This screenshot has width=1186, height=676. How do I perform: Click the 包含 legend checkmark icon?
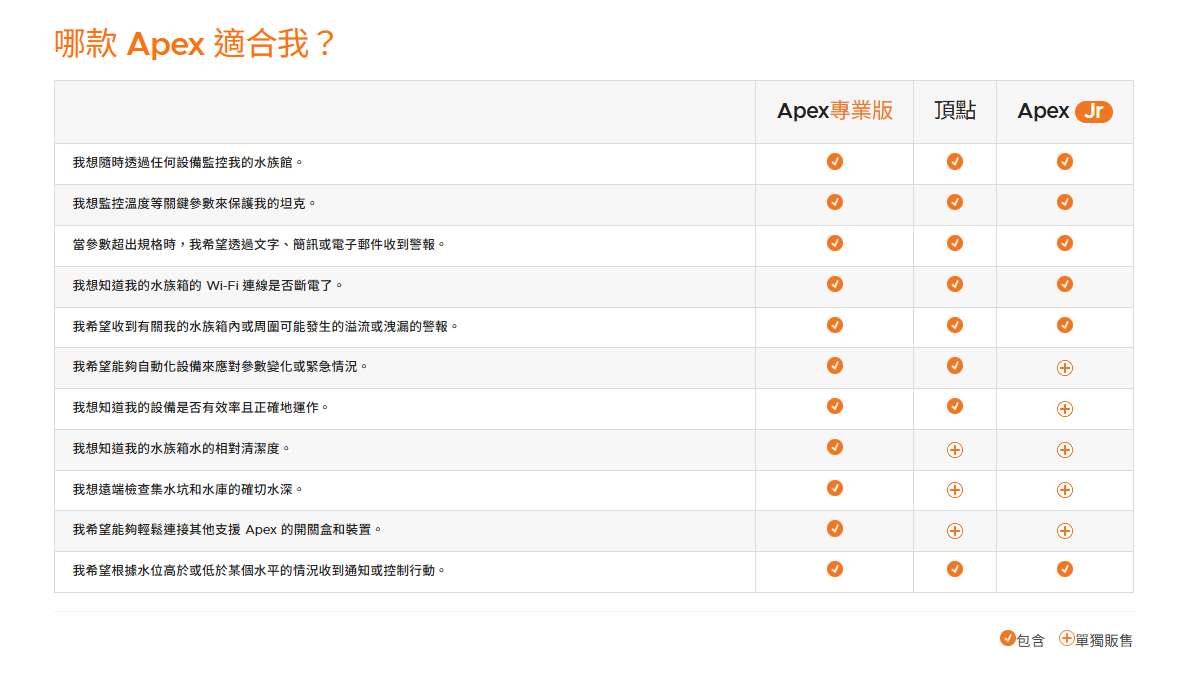(x=1008, y=638)
